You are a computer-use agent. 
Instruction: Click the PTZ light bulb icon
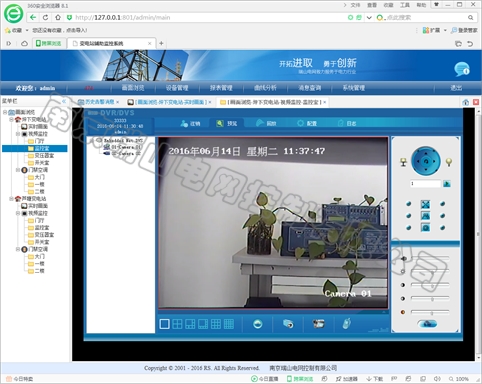pos(449,162)
